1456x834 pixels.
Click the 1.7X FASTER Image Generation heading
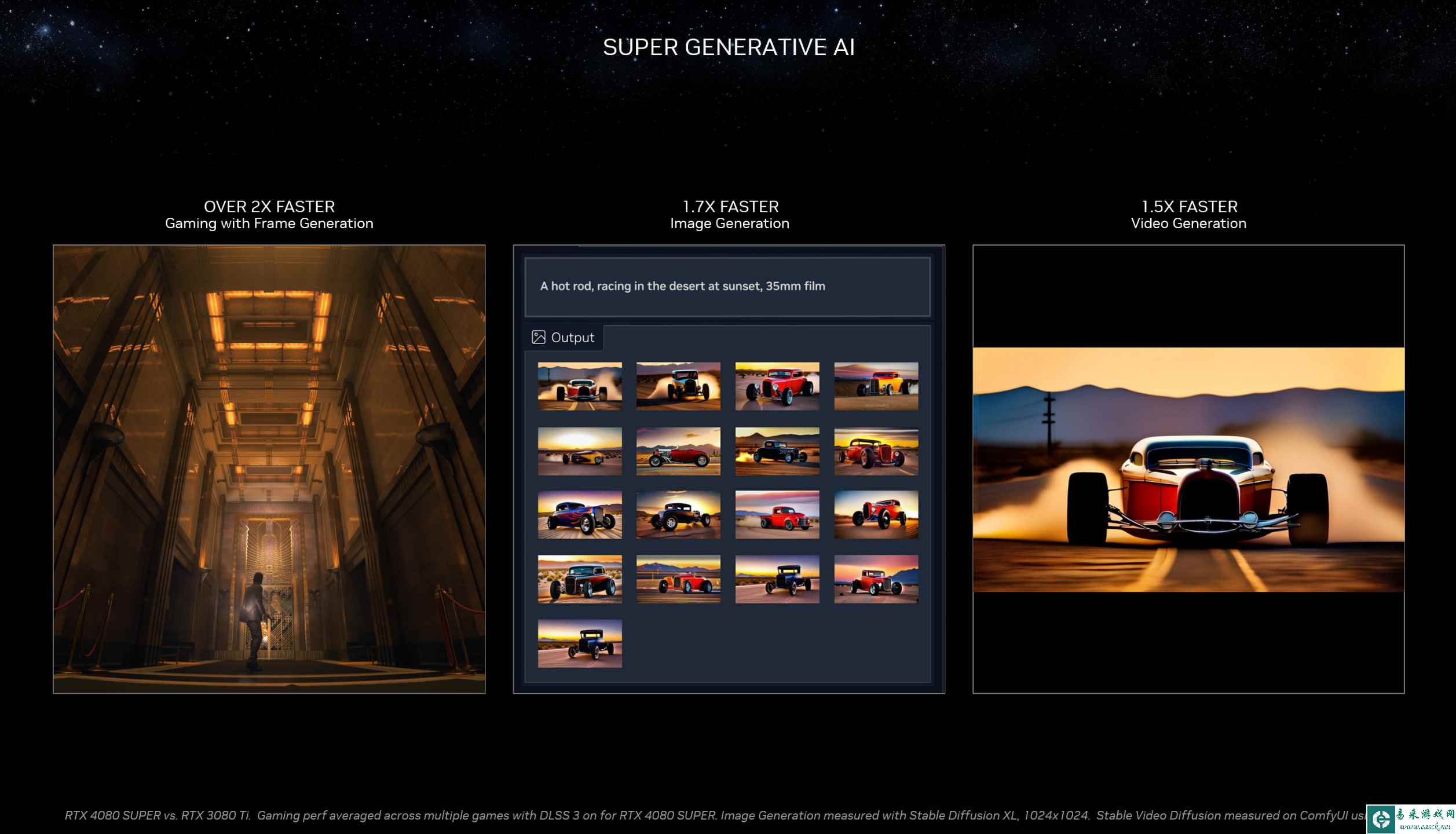pos(730,214)
